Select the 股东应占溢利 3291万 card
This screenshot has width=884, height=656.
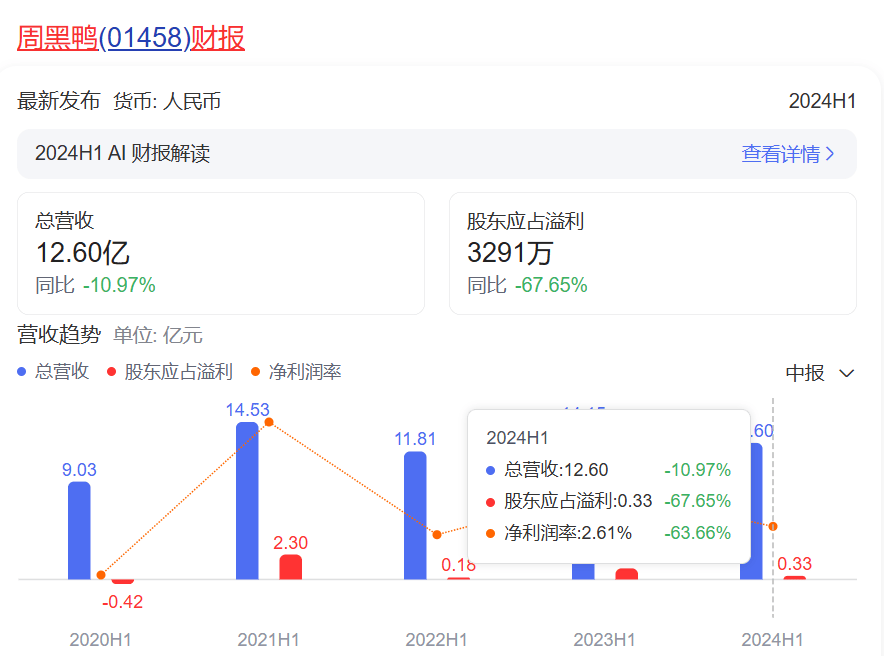pos(652,254)
